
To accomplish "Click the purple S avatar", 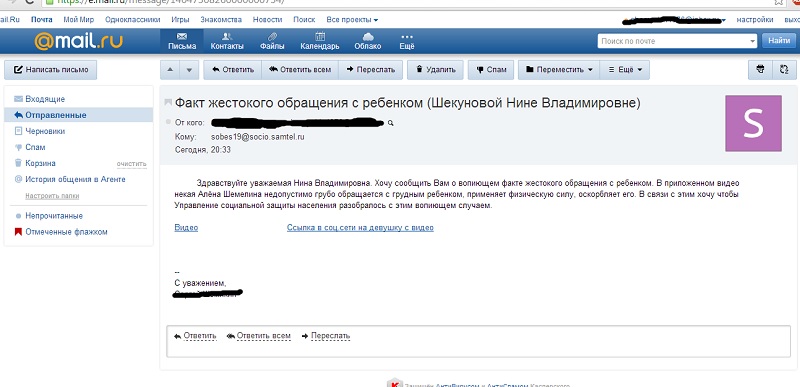I will [753, 123].
